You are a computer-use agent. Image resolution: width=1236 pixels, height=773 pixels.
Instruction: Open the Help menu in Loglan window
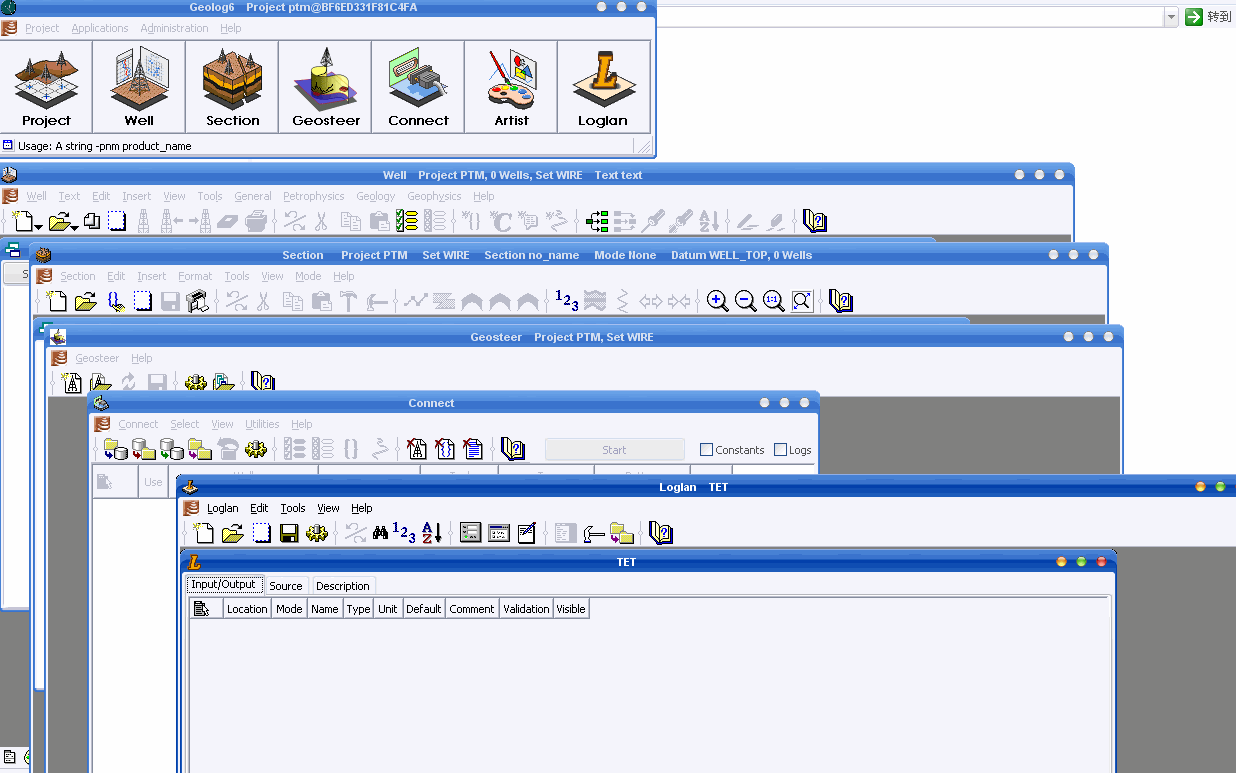click(362, 508)
